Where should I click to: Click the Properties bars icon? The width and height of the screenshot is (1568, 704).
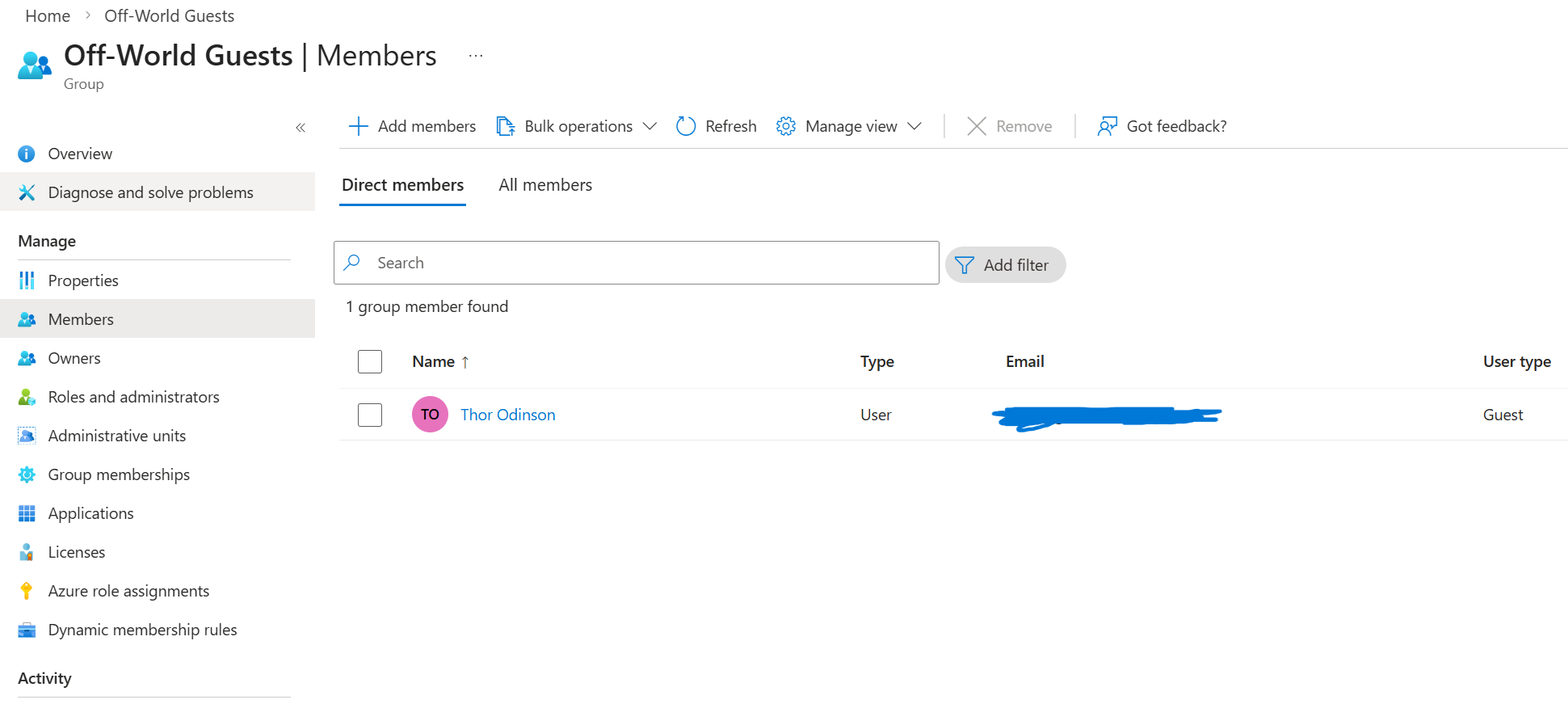tap(27, 280)
